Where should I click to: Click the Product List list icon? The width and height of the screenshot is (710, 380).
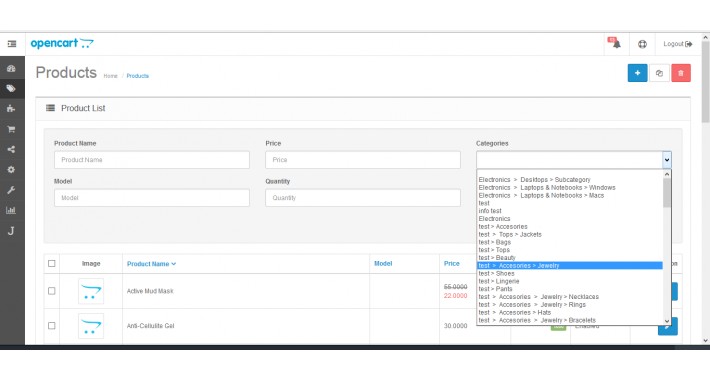tap(50, 108)
